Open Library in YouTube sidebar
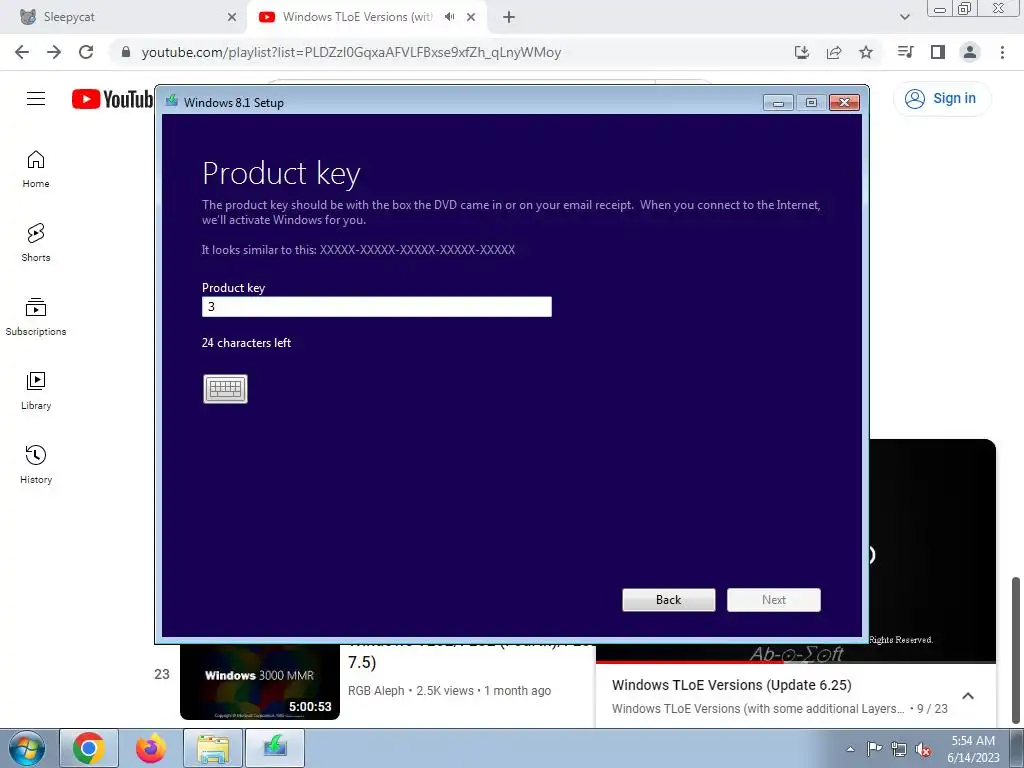The image size is (1024, 768). pos(36,391)
